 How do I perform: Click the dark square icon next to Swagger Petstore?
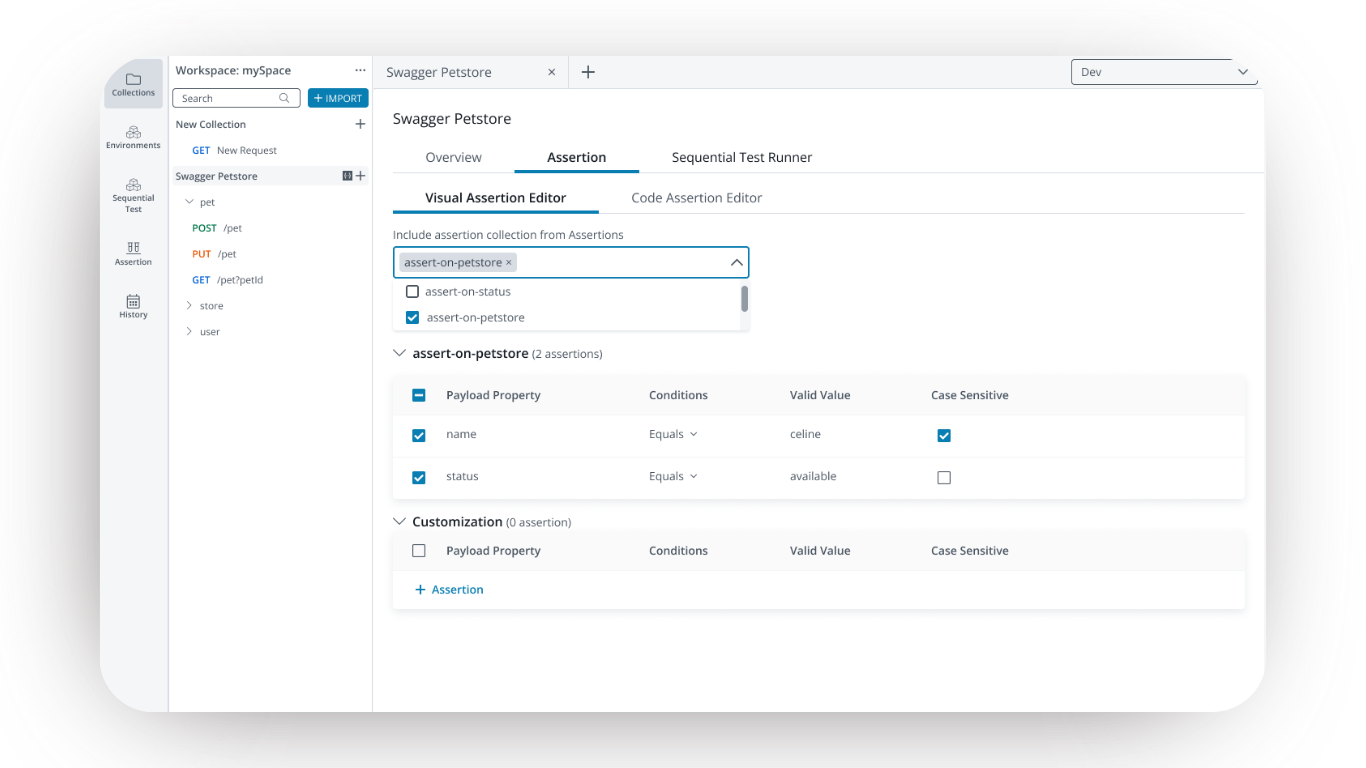point(347,176)
